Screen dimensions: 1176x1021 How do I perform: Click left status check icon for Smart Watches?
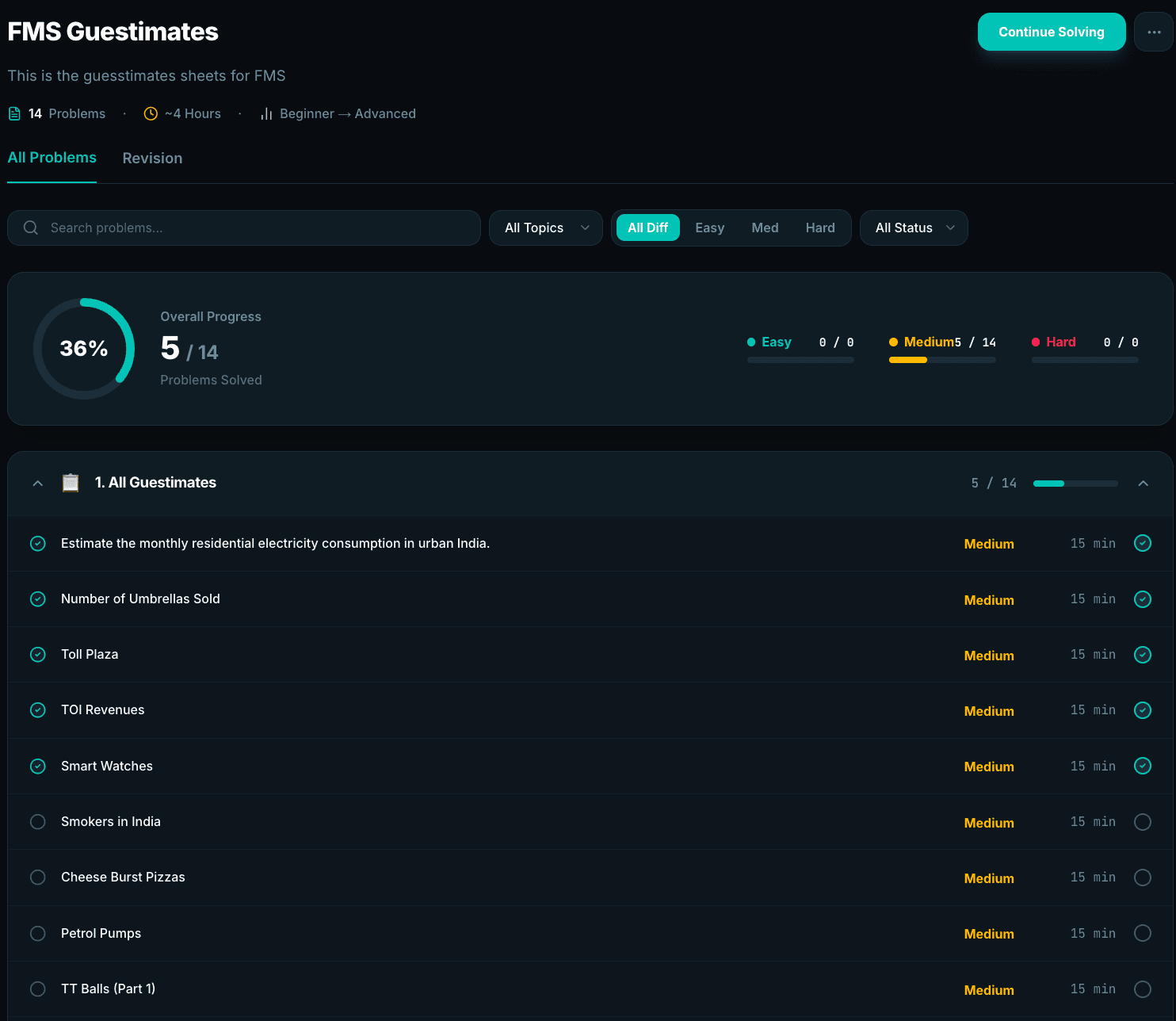(38, 767)
